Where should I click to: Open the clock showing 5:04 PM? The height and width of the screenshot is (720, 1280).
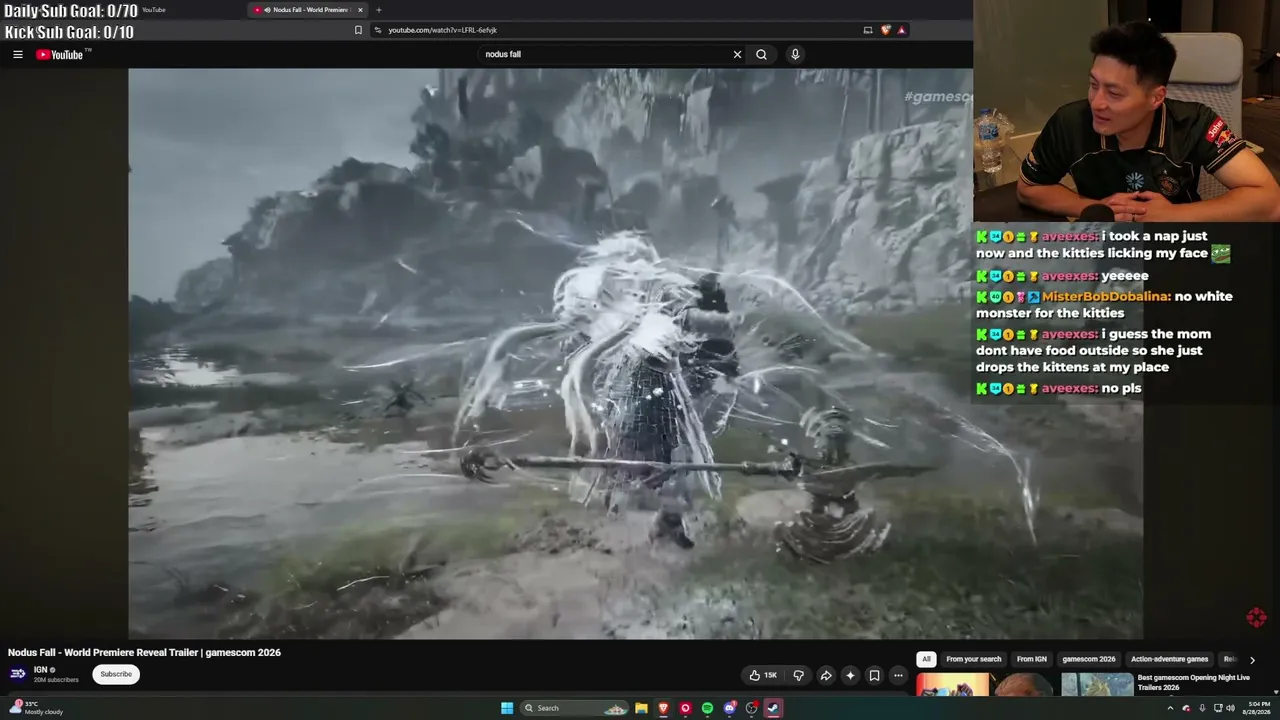tap(1254, 708)
